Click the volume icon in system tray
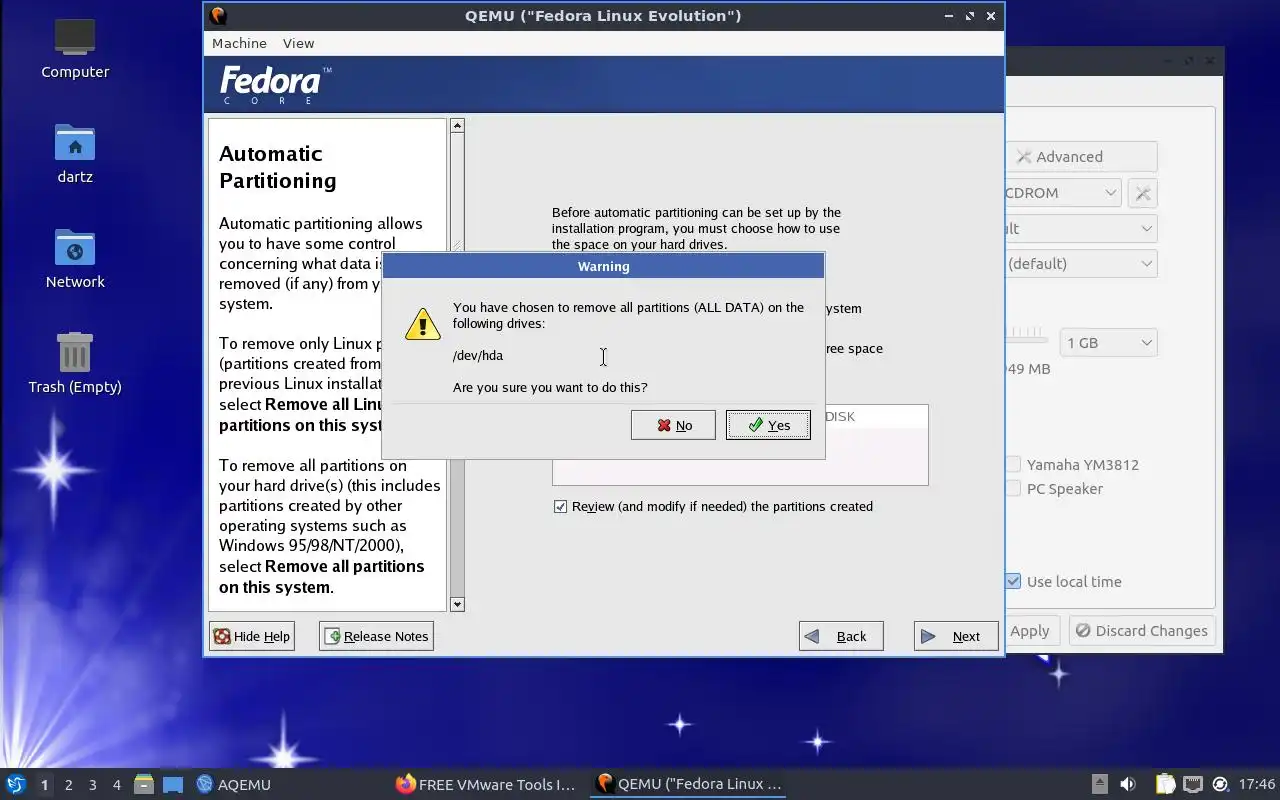 [x=1128, y=784]
